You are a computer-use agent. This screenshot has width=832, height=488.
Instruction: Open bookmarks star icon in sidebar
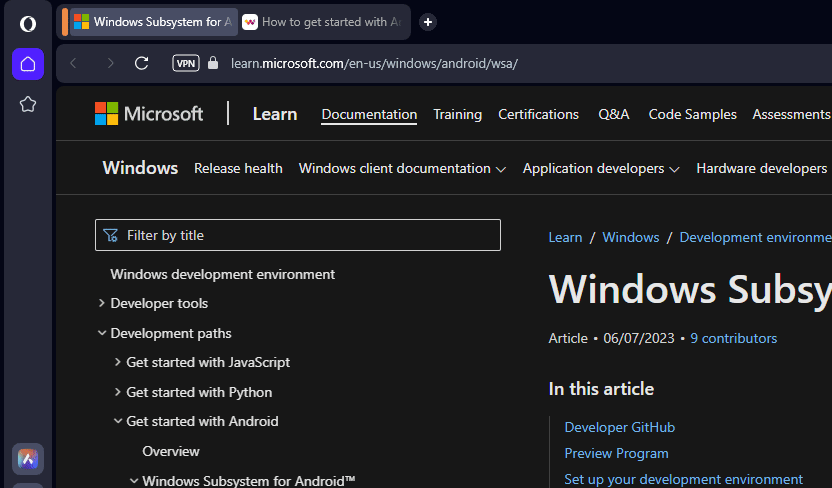click(28, 104)
